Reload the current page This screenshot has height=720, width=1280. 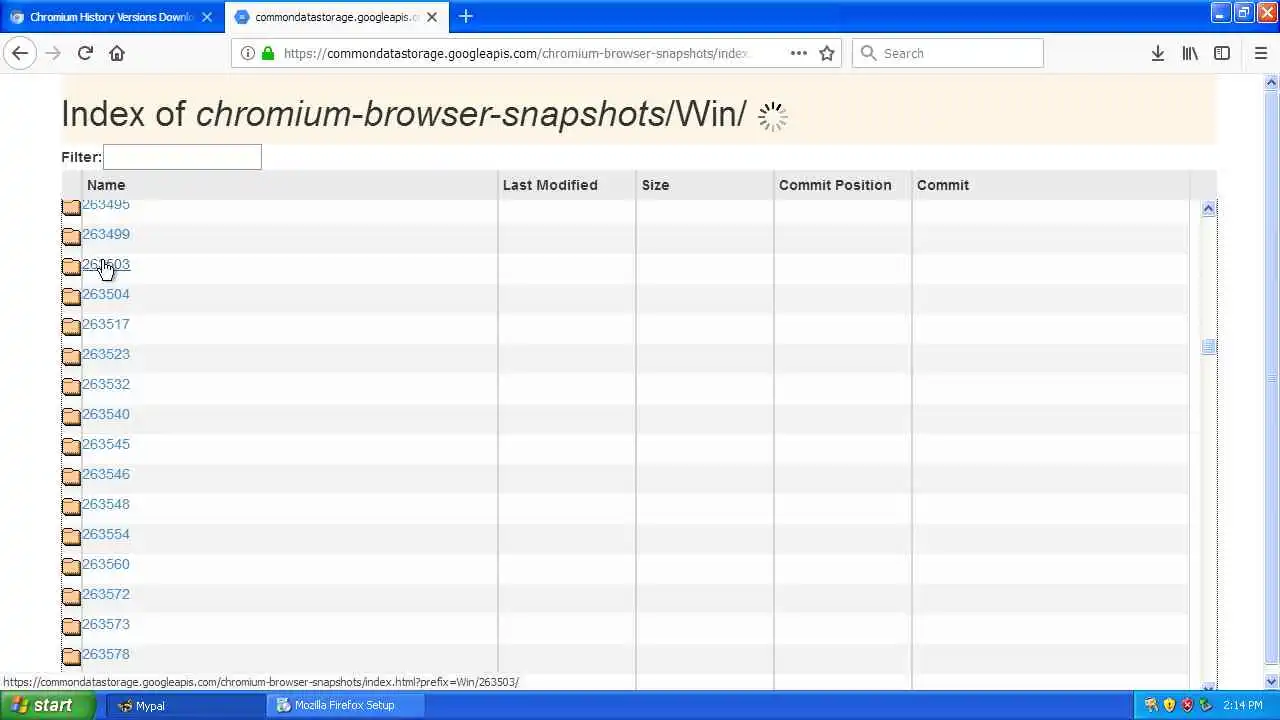(x=85, y=53)
